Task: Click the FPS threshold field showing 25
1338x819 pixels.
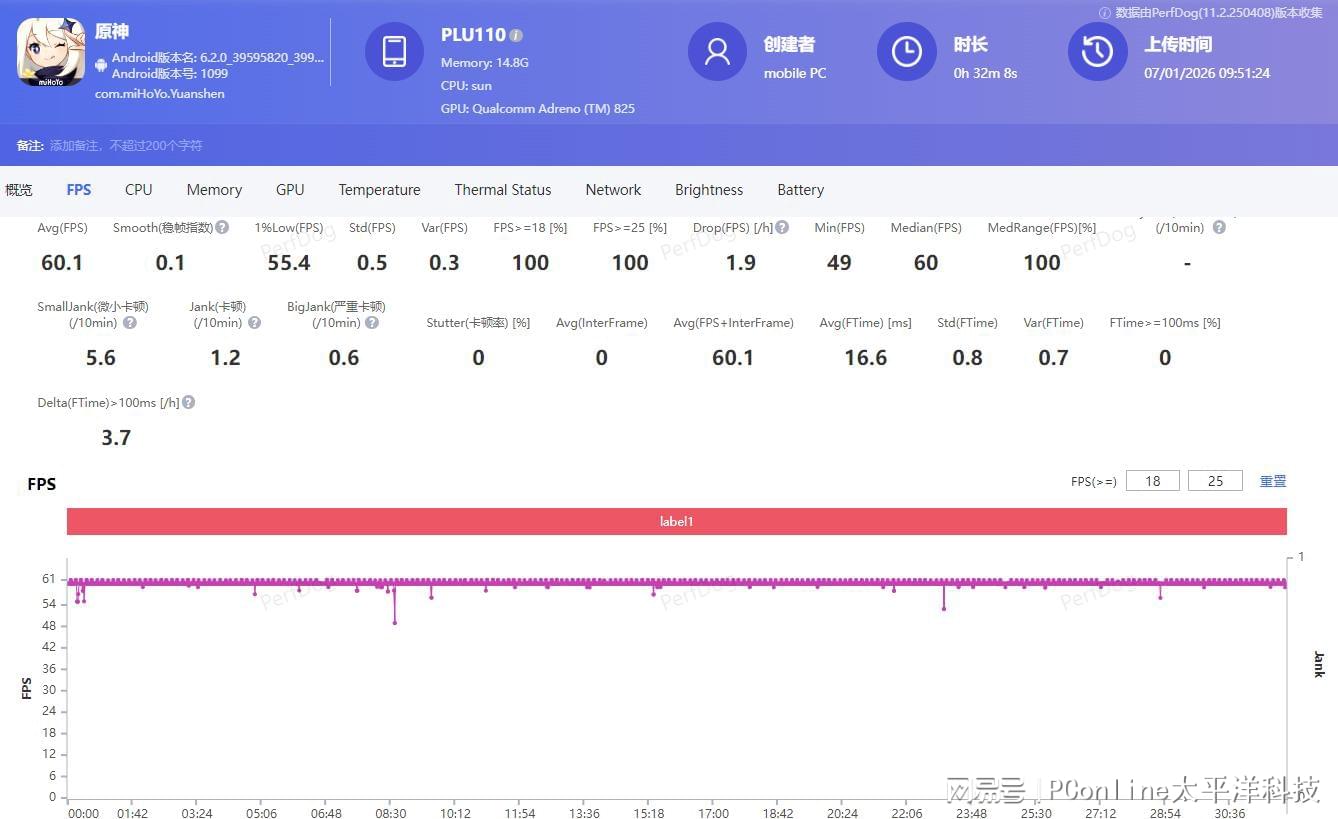Action: pos(1215,481)
